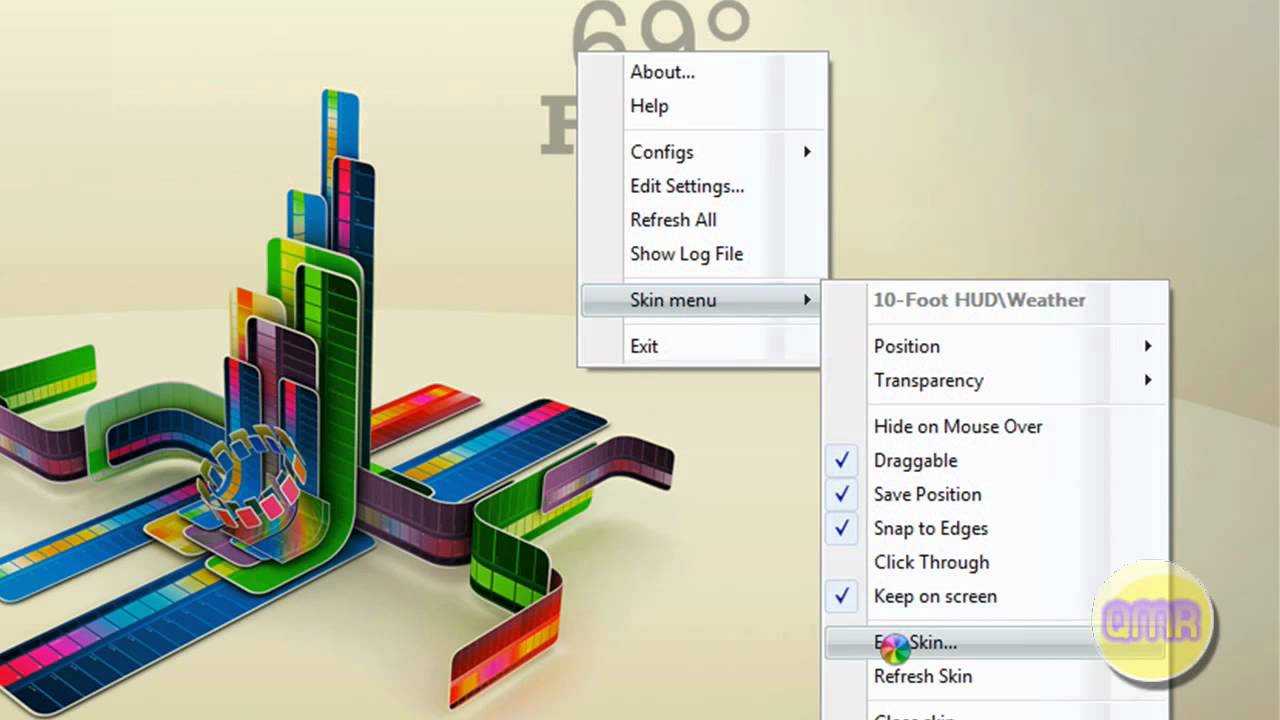The image size is (1280, 720).
Task: Expand the Position submenu
Action: coord(995,346)
